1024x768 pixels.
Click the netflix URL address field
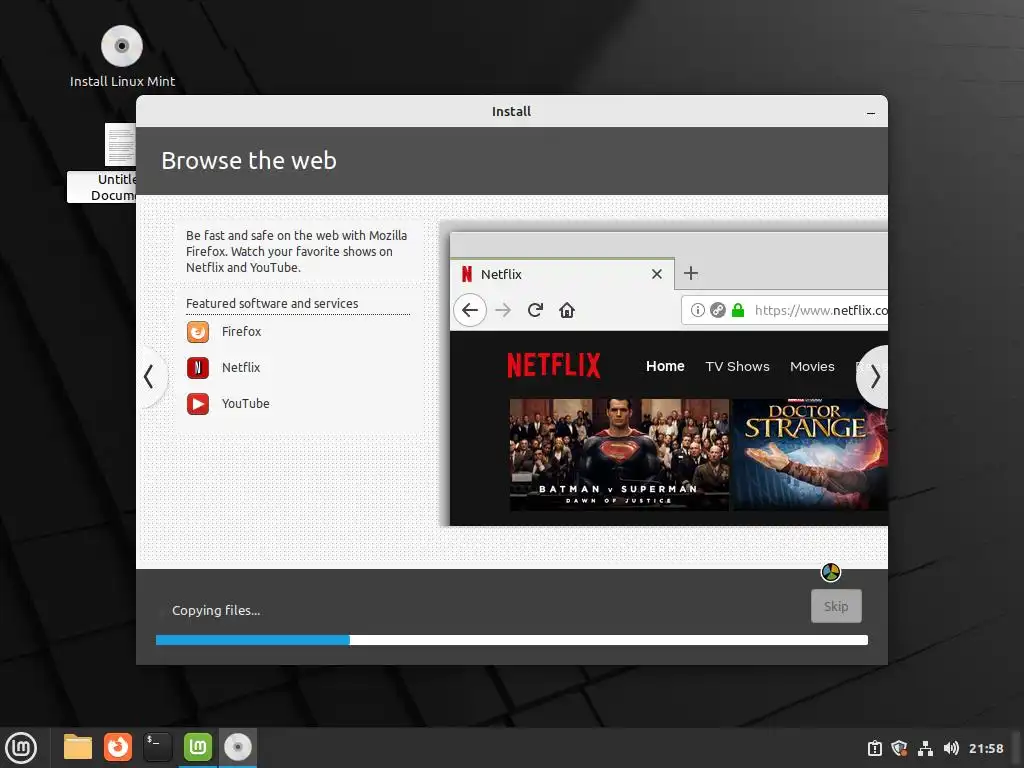coord(784,310)
